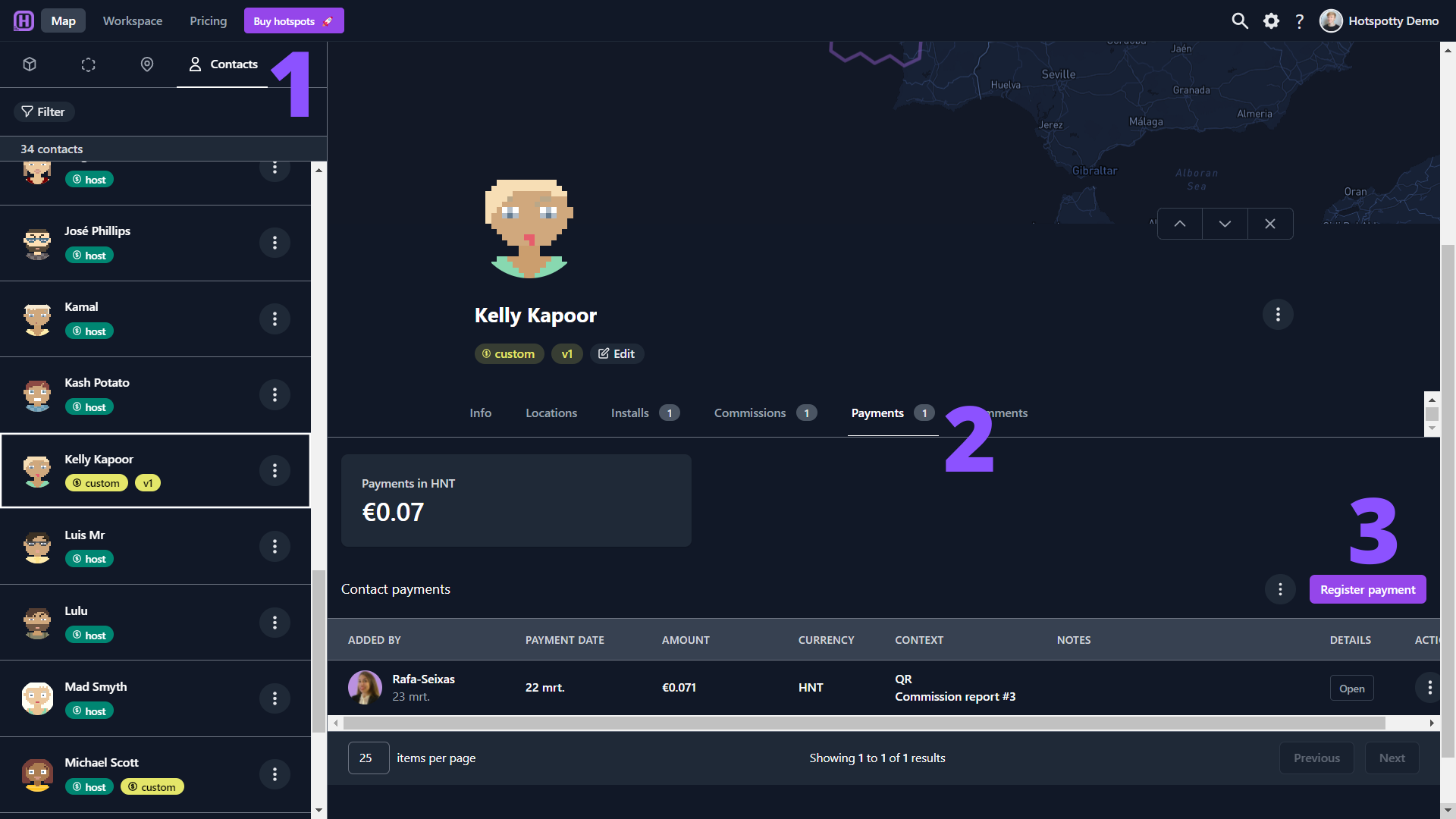This screenshot has height=819, width=1456.
Task: Open Pricing in top navigation
Action: click(x=209, y=20)
